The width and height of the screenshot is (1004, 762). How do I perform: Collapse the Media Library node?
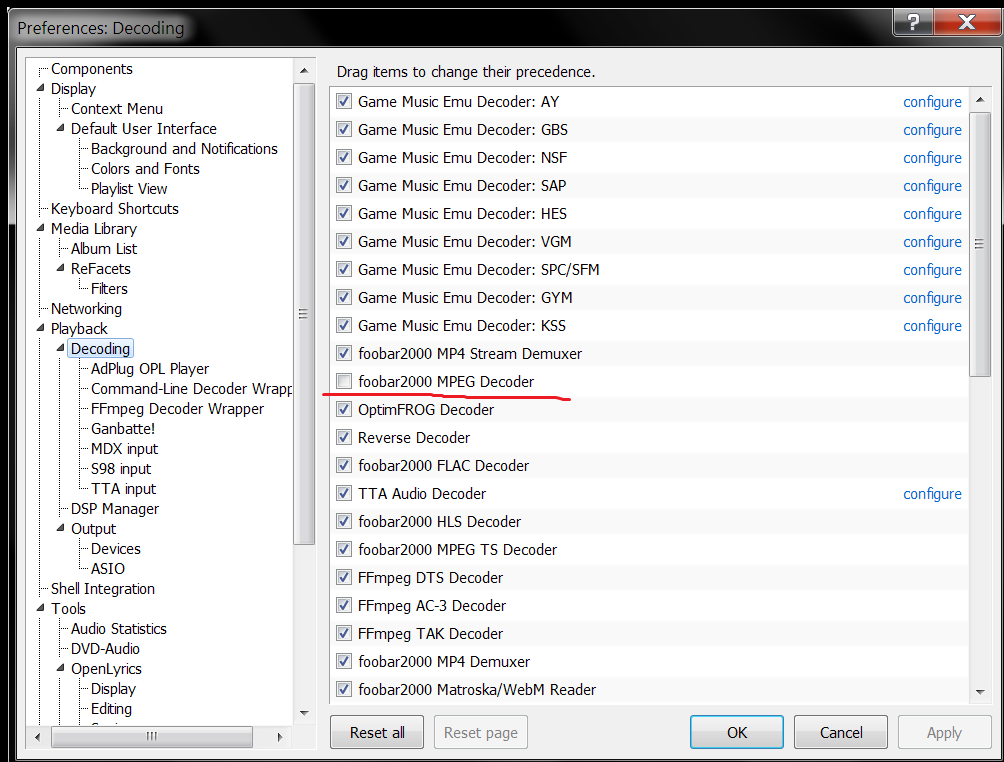41,227
